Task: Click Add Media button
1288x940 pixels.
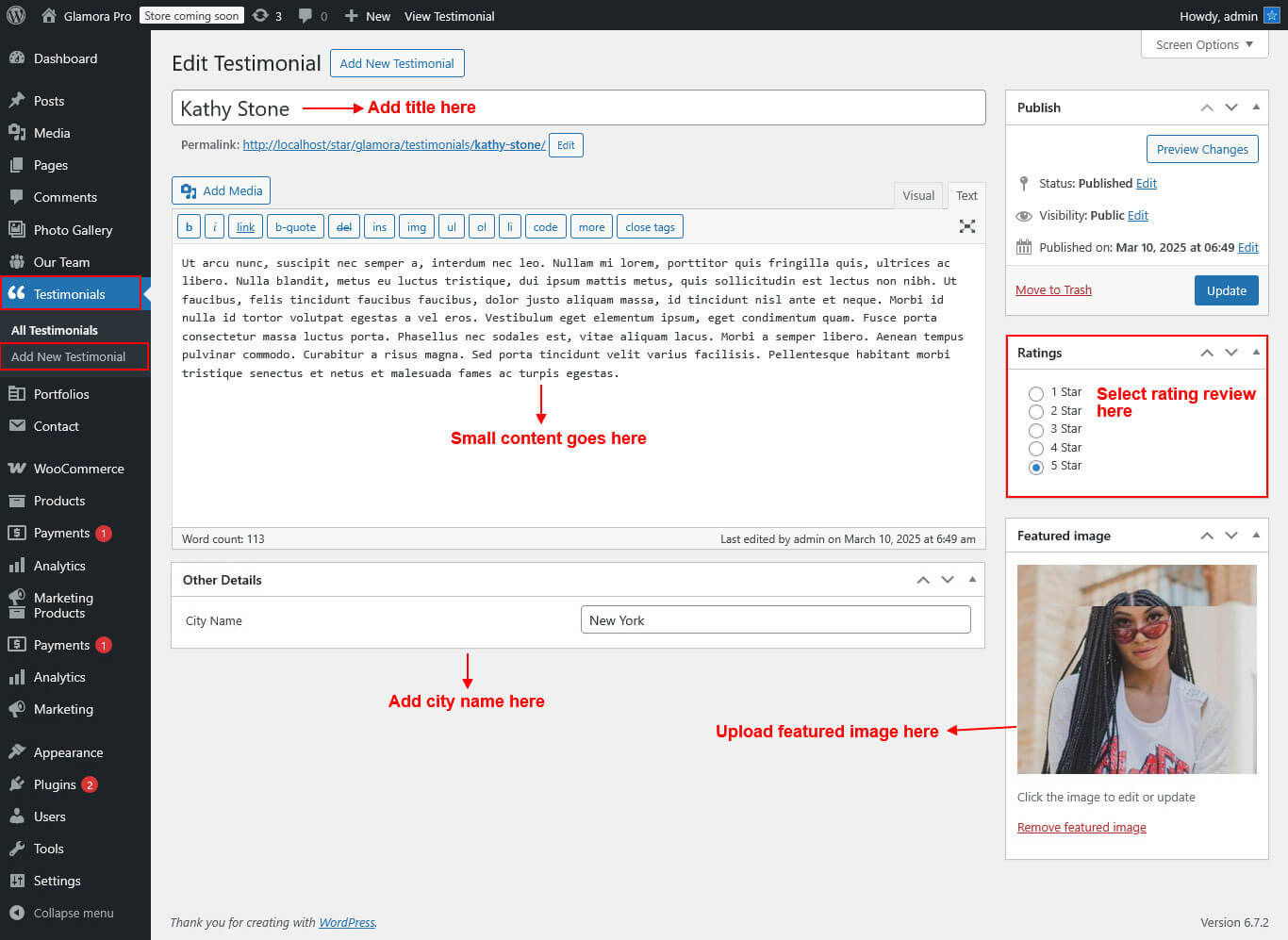Action: click(x=222, y=190)
